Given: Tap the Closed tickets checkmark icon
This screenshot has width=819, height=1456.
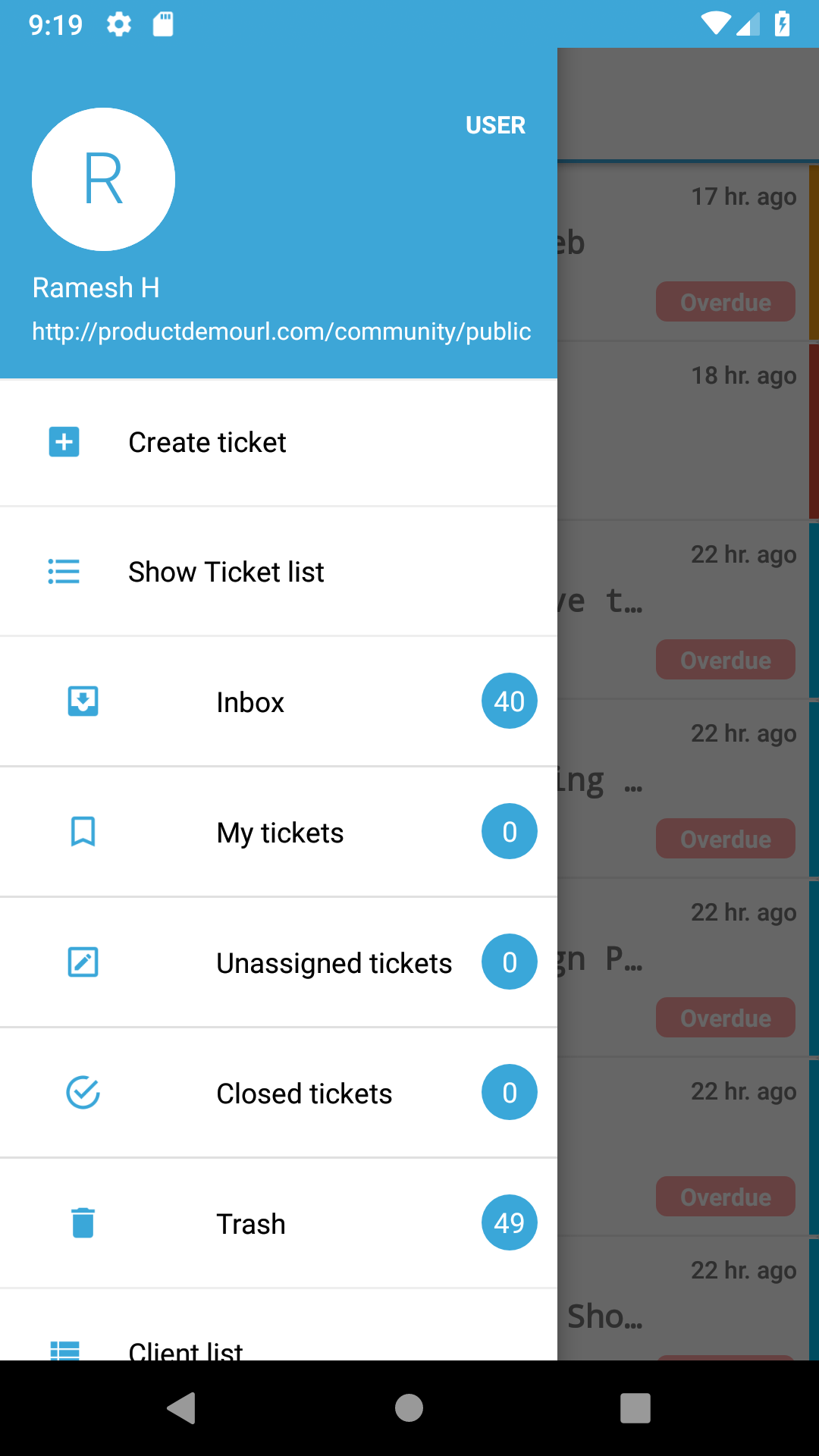Looking at the screenshot, I should pyautogui.click(x=83, y=1093).
